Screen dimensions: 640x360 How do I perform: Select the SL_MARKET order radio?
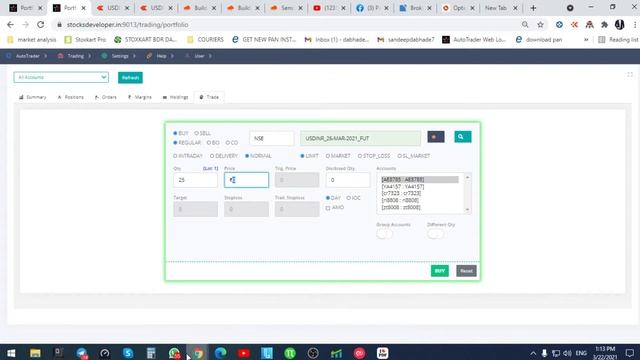[x=400, y=156]
